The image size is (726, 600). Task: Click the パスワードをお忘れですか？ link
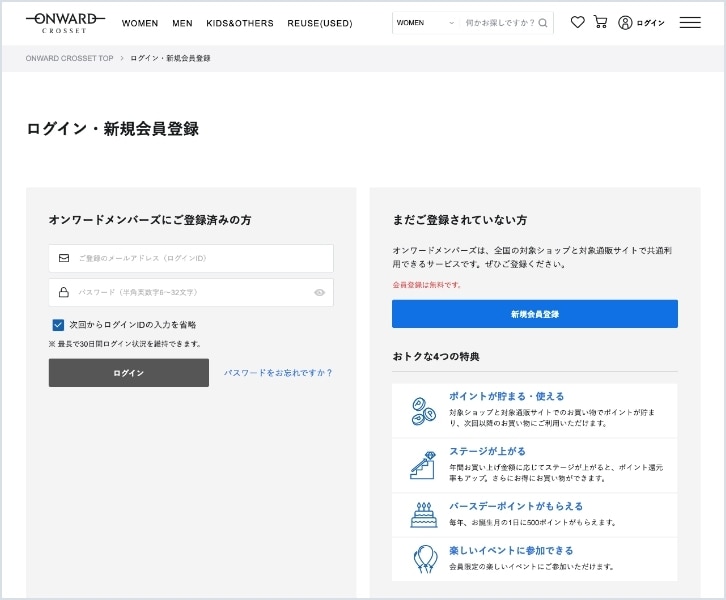coord(277,373)
